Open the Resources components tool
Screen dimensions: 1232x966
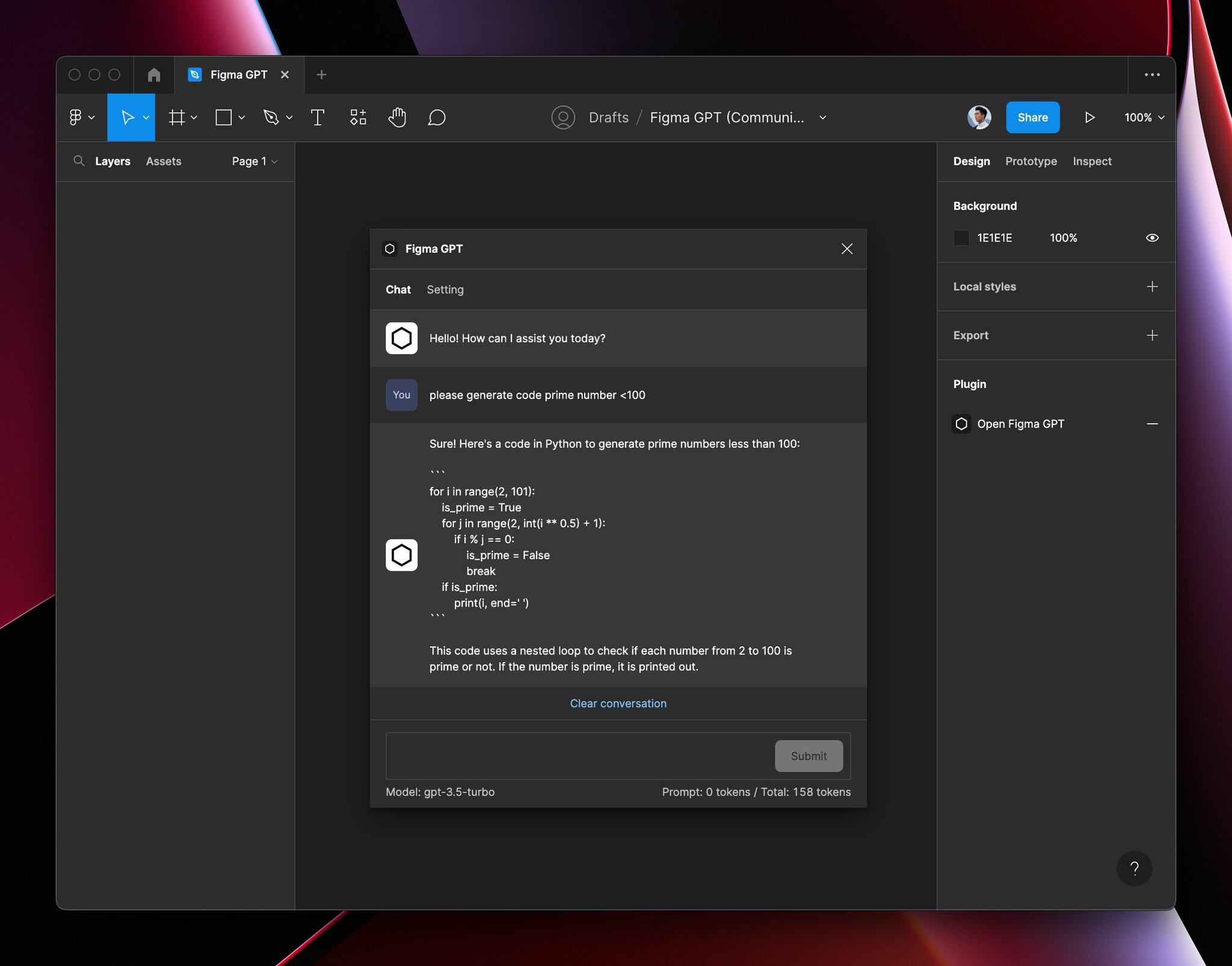[358, 117]
